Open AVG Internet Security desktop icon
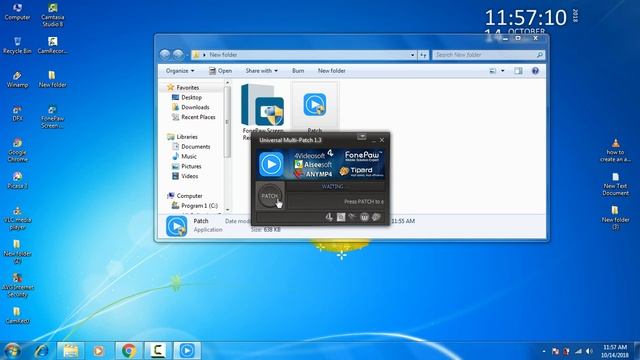This screenshot has width=640, height=360. tap(17, 285)
